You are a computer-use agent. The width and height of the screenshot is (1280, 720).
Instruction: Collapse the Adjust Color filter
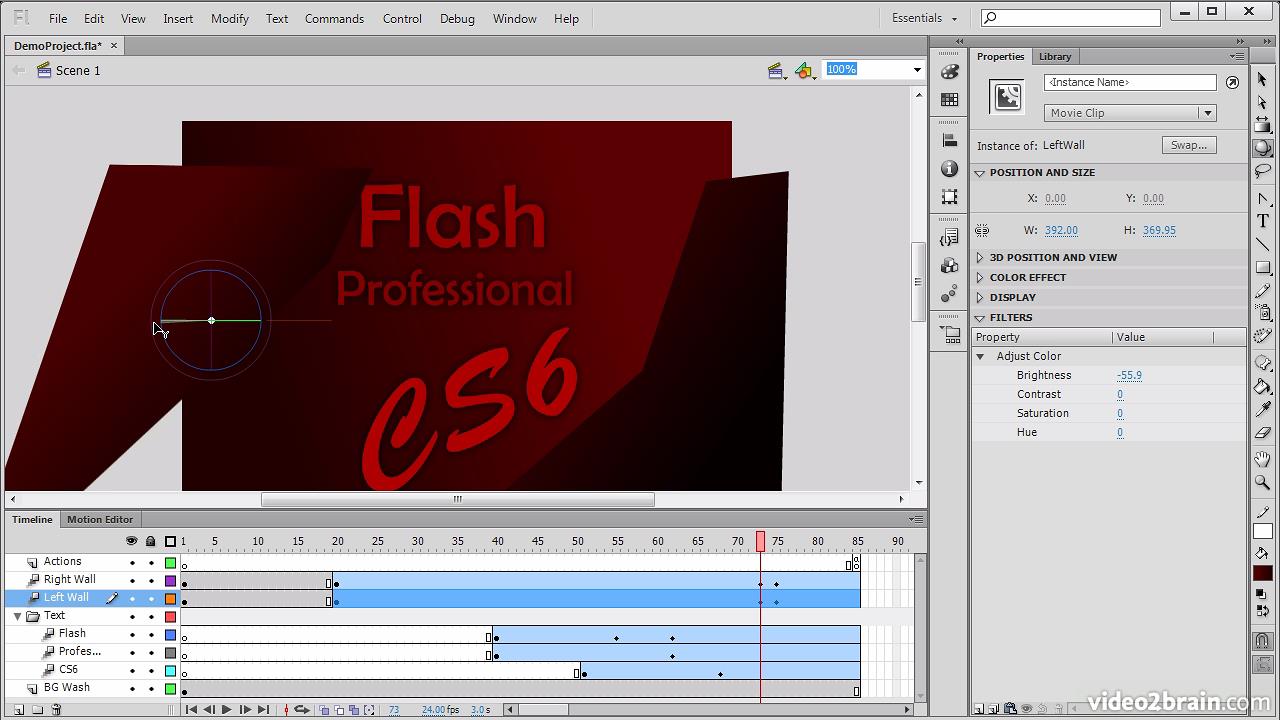click(x=980, y=356)
